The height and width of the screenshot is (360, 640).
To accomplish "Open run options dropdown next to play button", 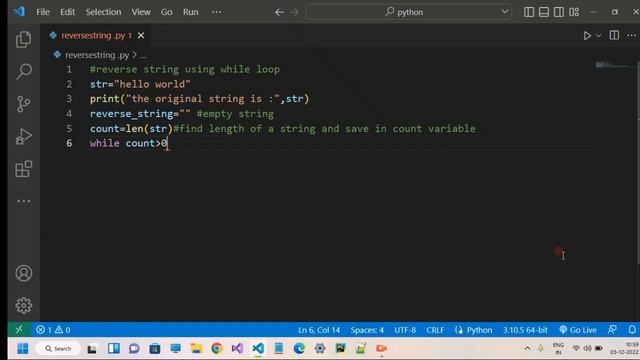I will tap(598, 36).
